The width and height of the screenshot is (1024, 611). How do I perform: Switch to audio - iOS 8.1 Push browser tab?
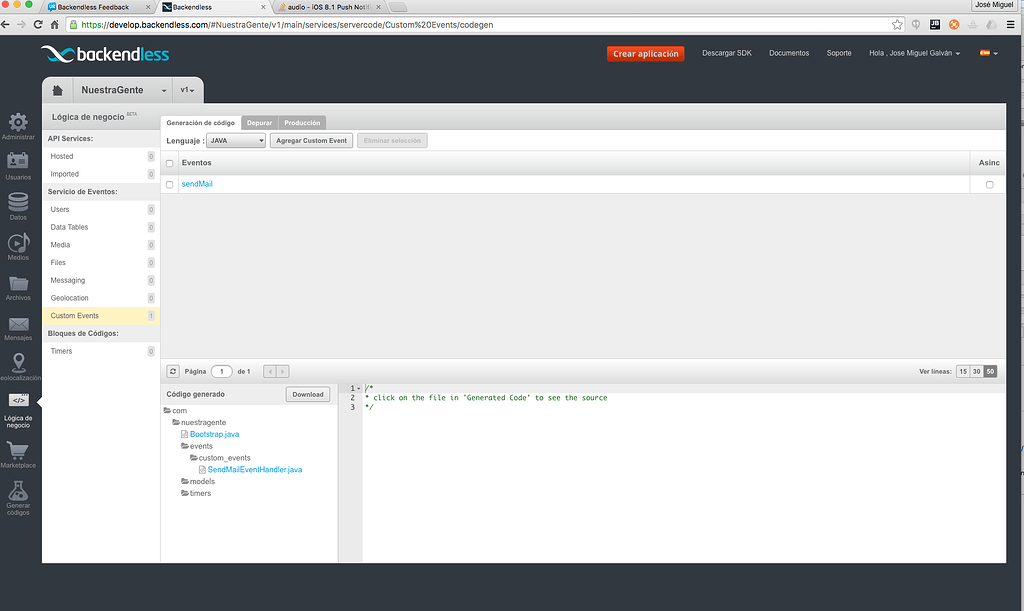click(328, 7)
